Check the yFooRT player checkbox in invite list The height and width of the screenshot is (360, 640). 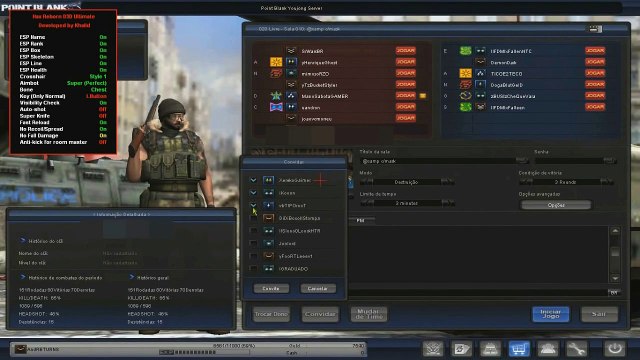click(253, 256)
